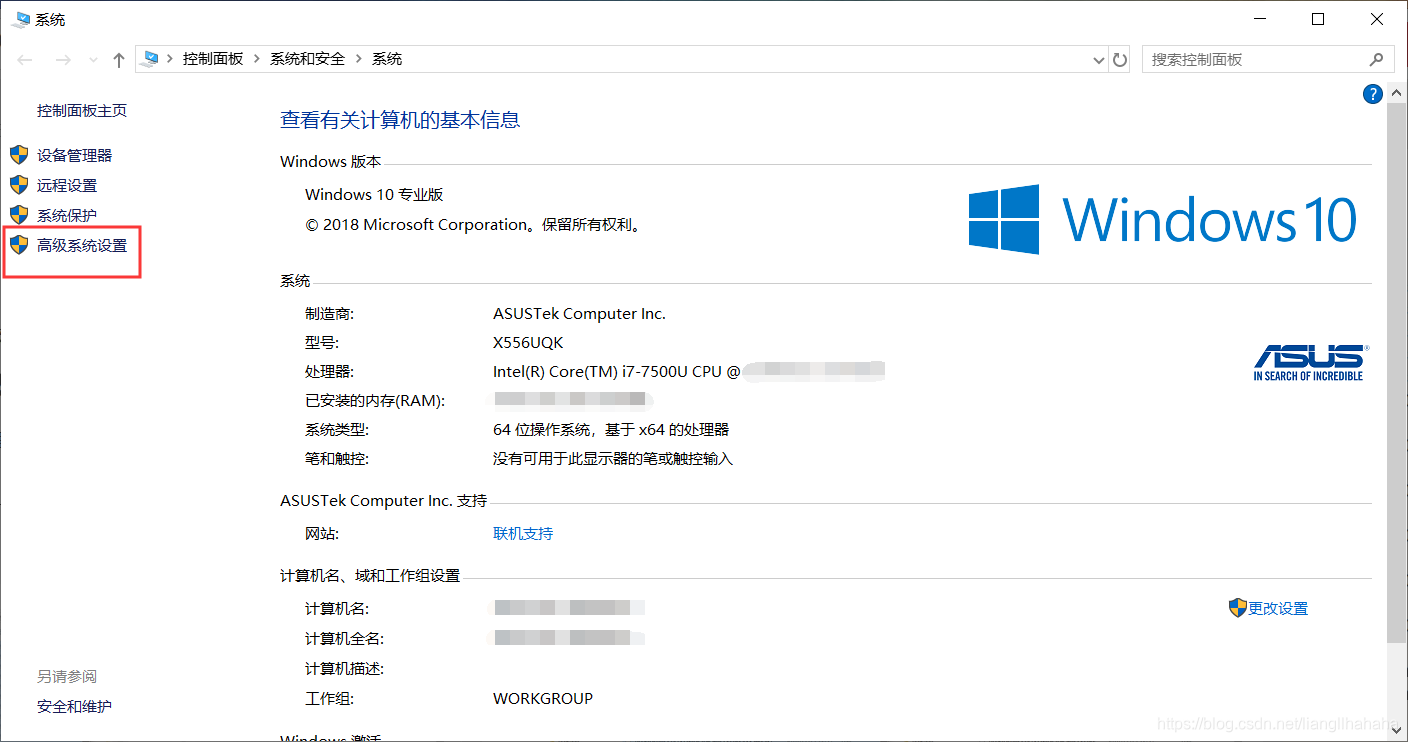Maximize the System window
The image size is (1408, 742).
[x=1318, y=19]
